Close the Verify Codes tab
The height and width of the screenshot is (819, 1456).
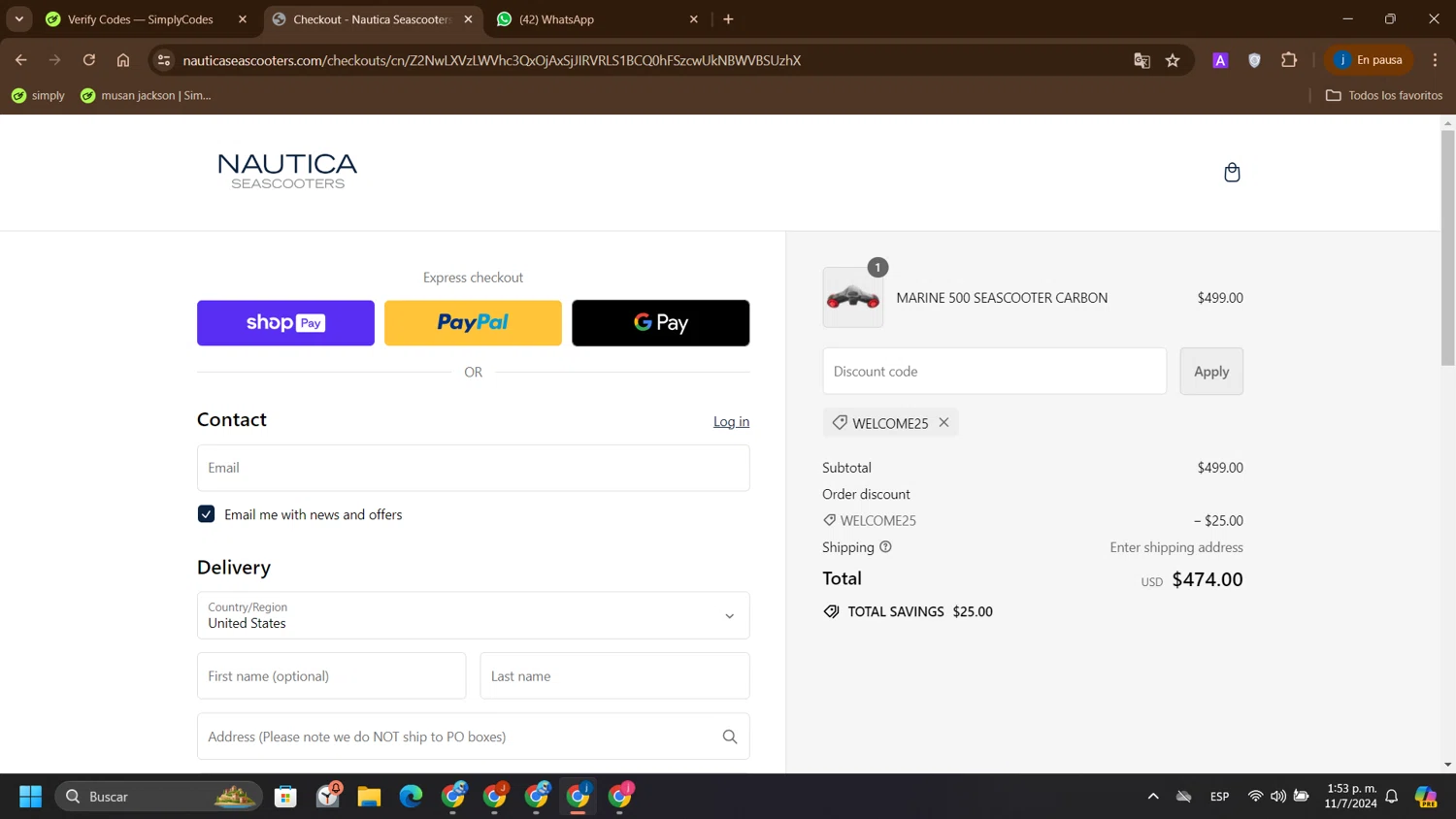243,18
